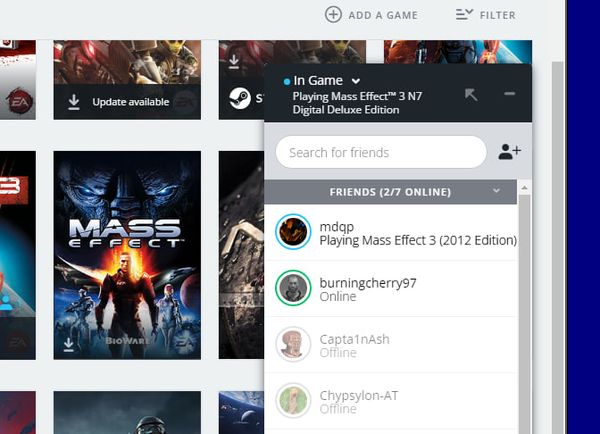
Task: Click Mass Effect tile download icon
Action: (69, 345)
